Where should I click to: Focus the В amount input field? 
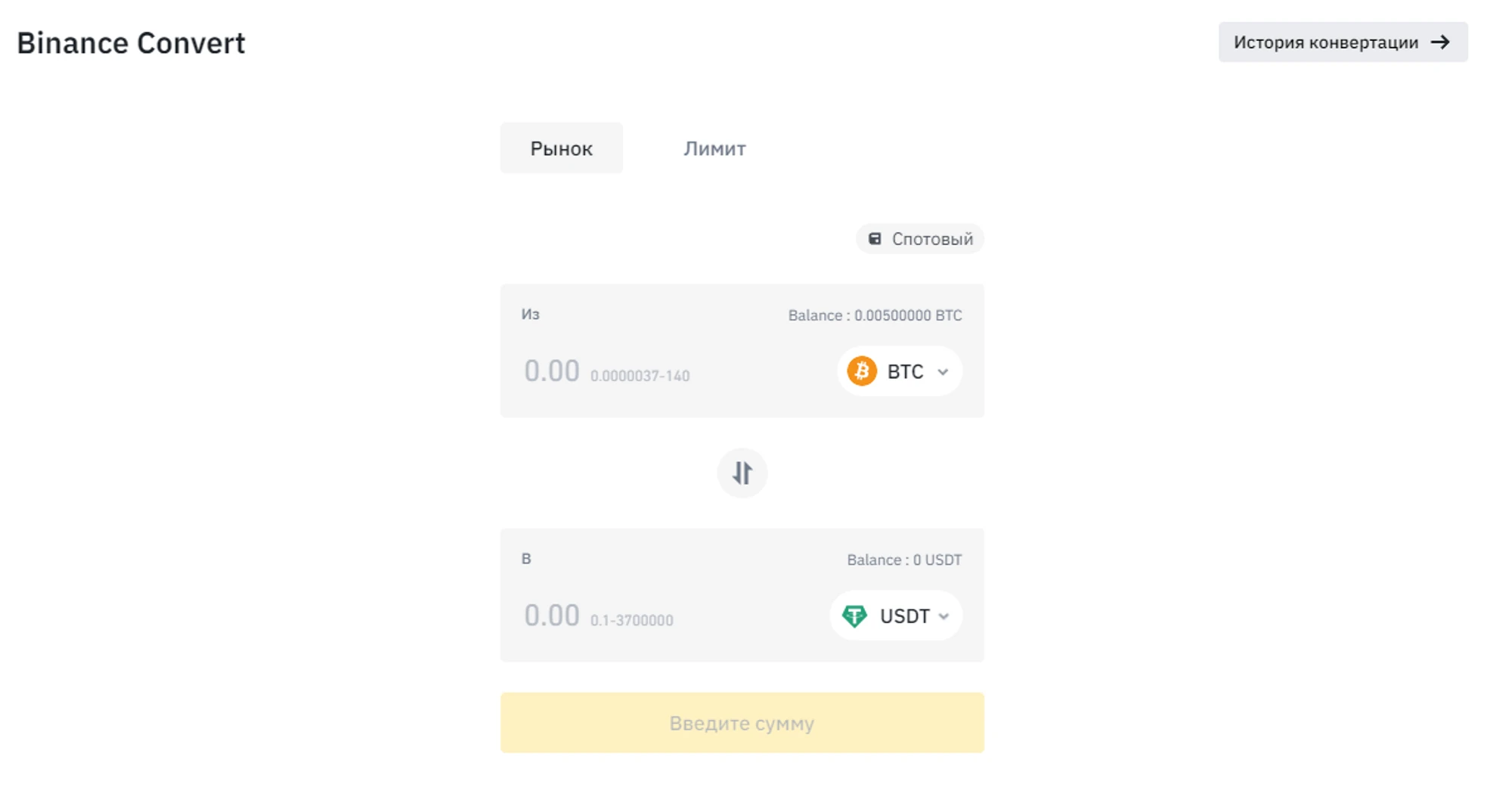[552, 616]
